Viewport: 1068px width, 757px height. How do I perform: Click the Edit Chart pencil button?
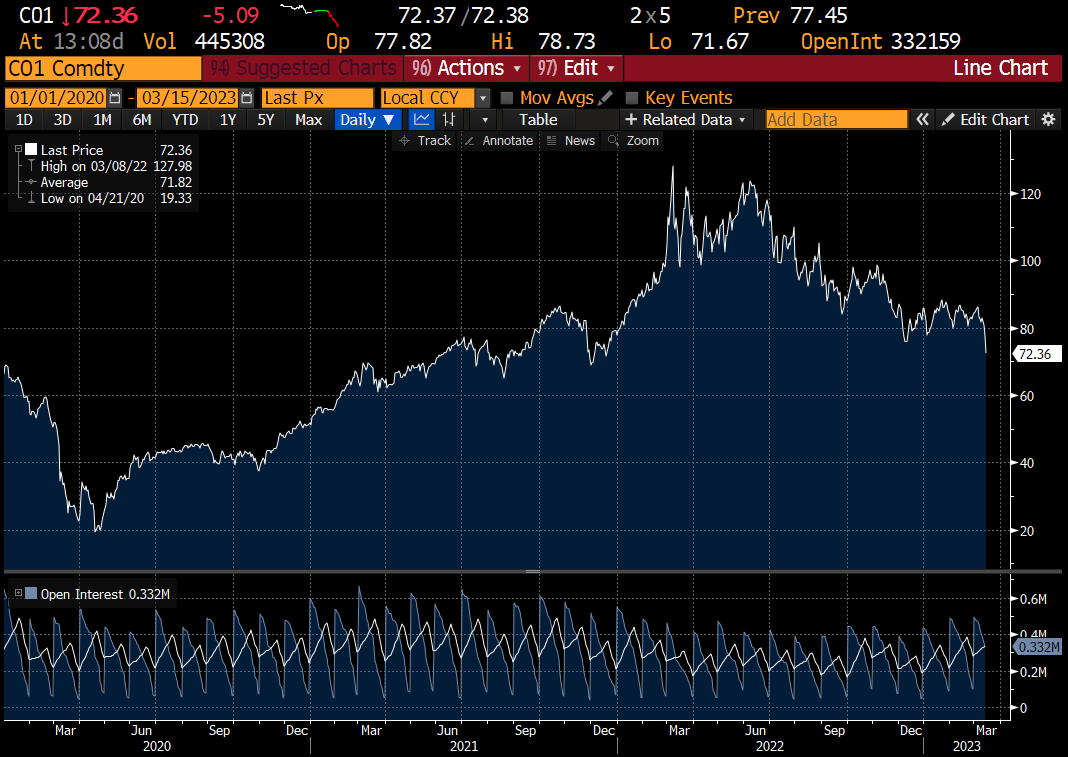coord(985,120)
